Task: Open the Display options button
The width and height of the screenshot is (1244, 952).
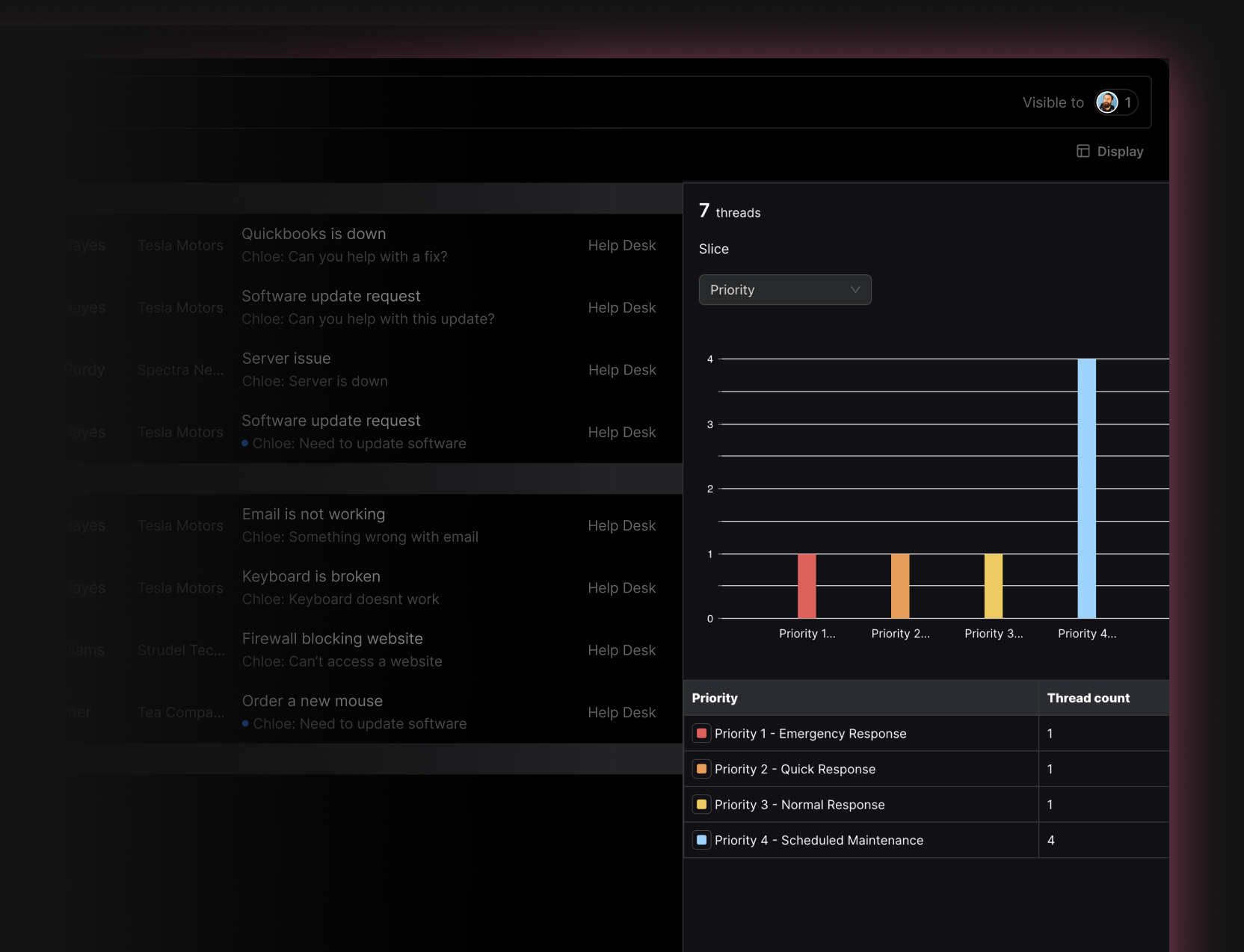Action: (1110, 152)
